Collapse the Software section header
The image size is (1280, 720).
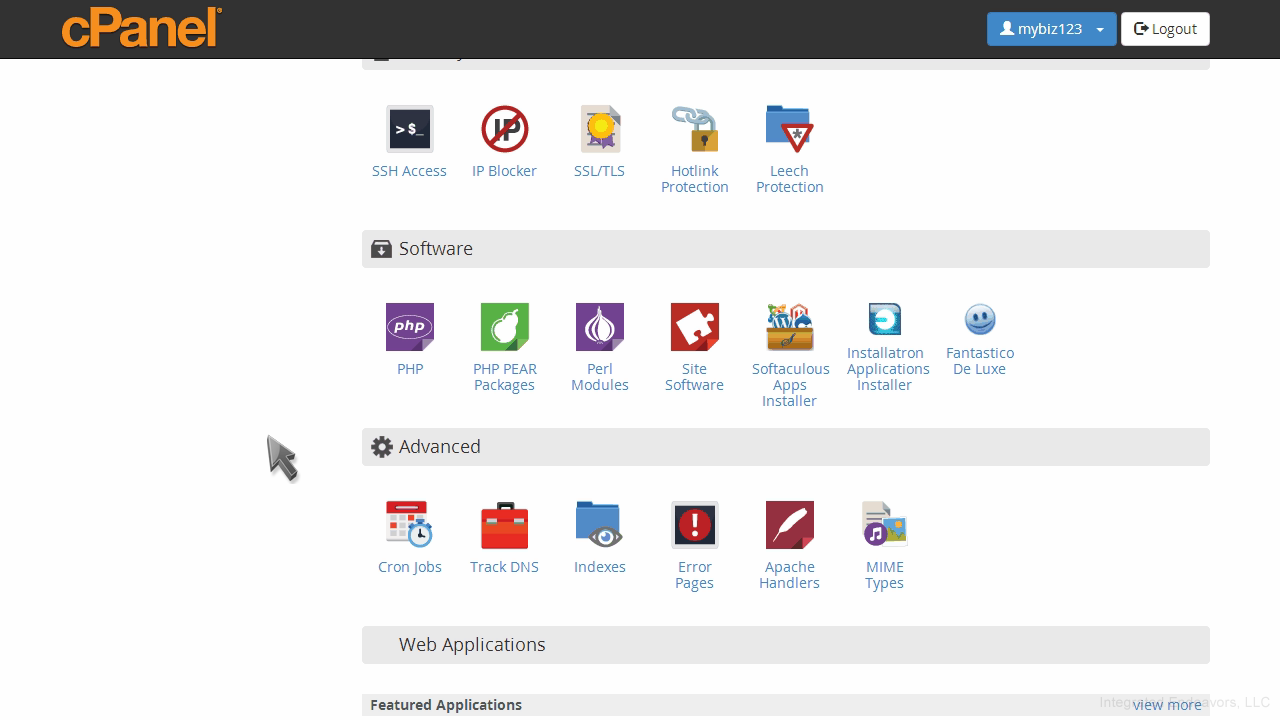(x=785, y=249)
